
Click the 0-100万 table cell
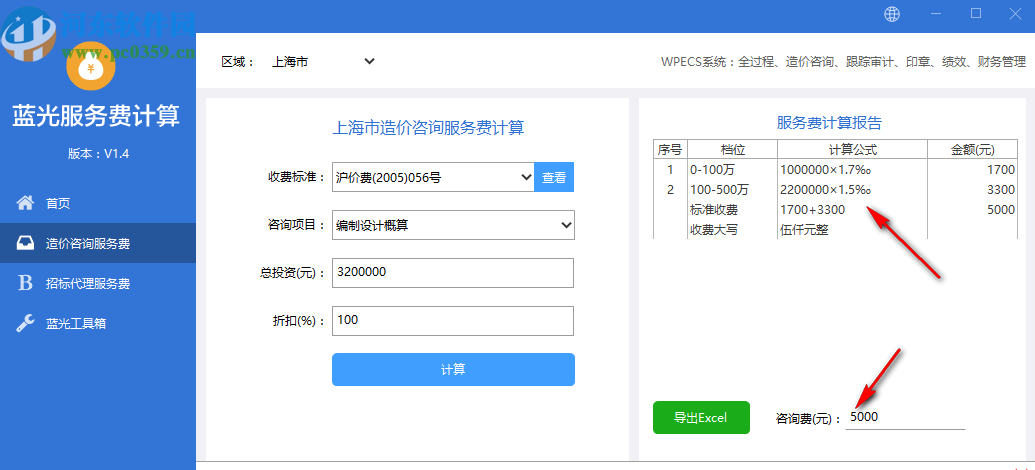732,170
